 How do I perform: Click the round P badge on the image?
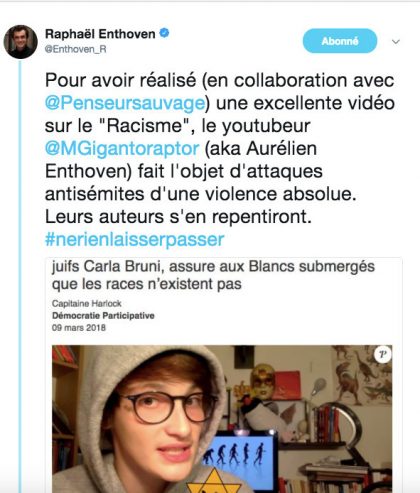(383, 354)
